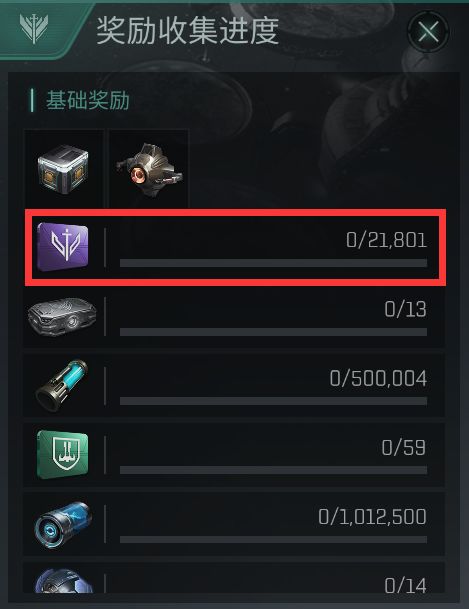Select the grey armored case icon
Screen dimensions: 469x609
click(x=62, y=317)
